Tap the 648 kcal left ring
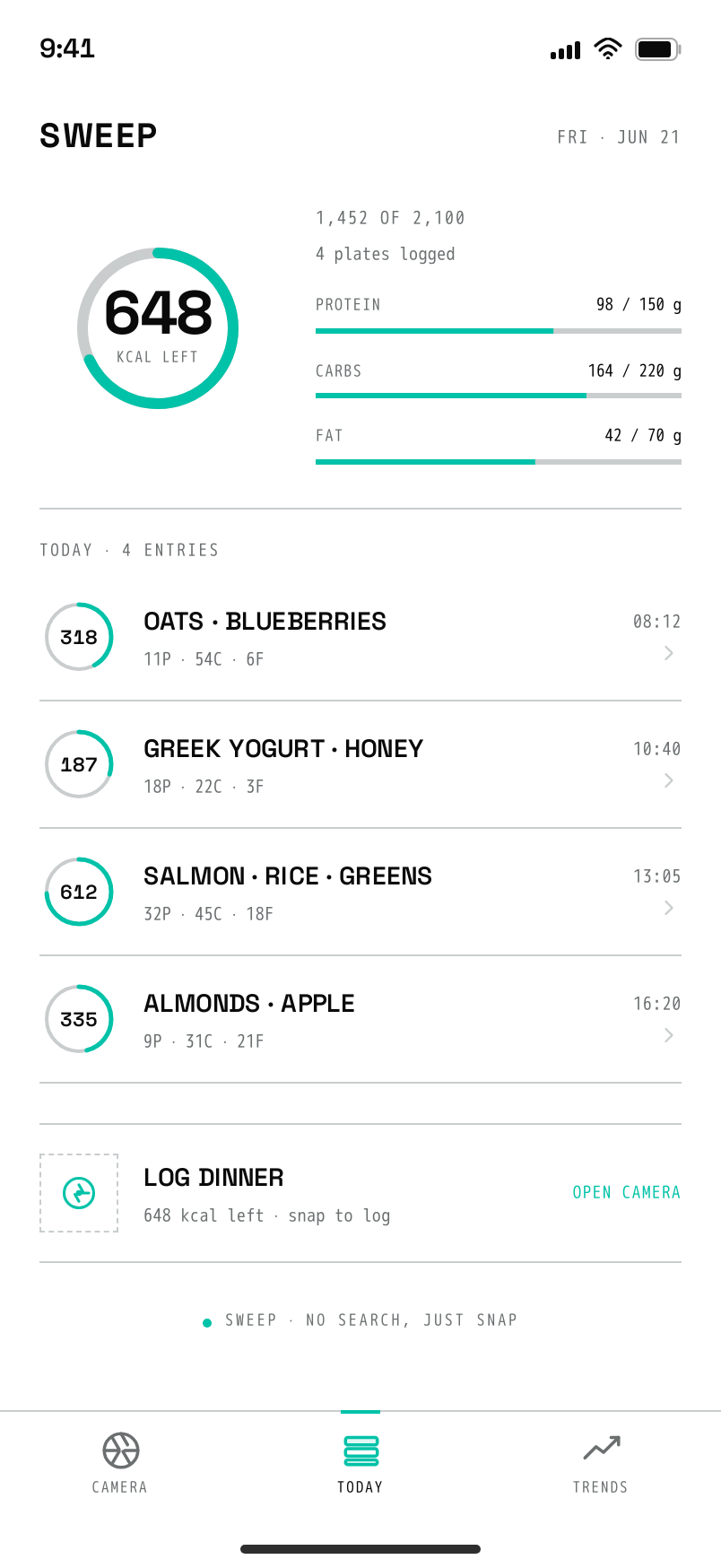 click(158, 328)
